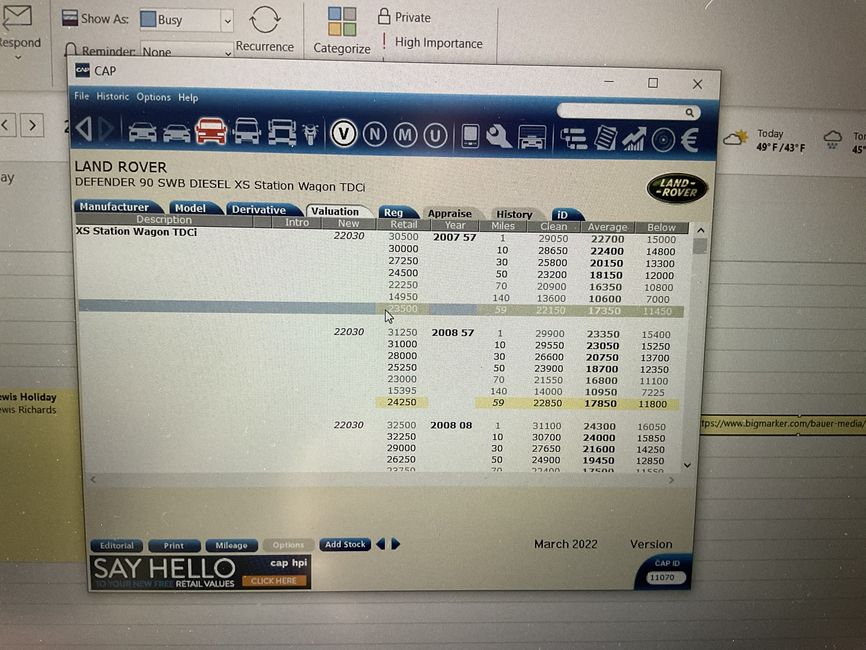Select the motorcycle vehicle type icon

point(310,134)
